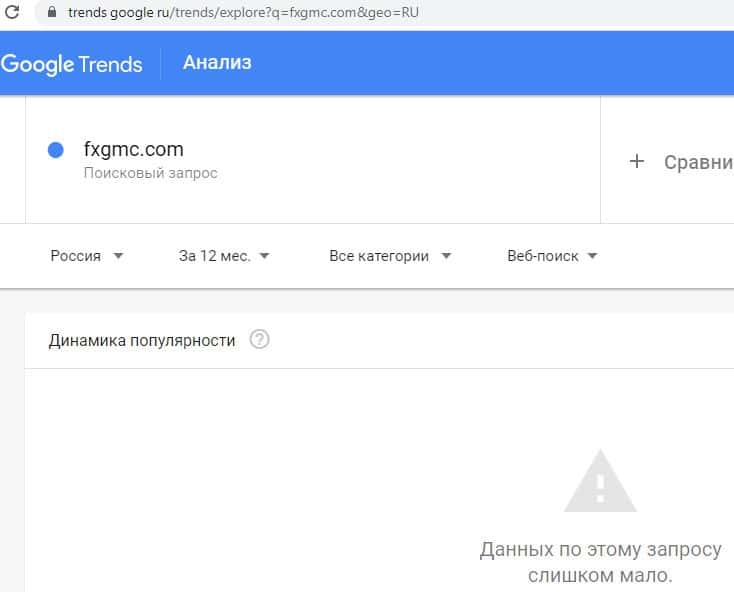Open the За 12 мес. time range dropdown

pyautogui.click(x=214, y=256)
